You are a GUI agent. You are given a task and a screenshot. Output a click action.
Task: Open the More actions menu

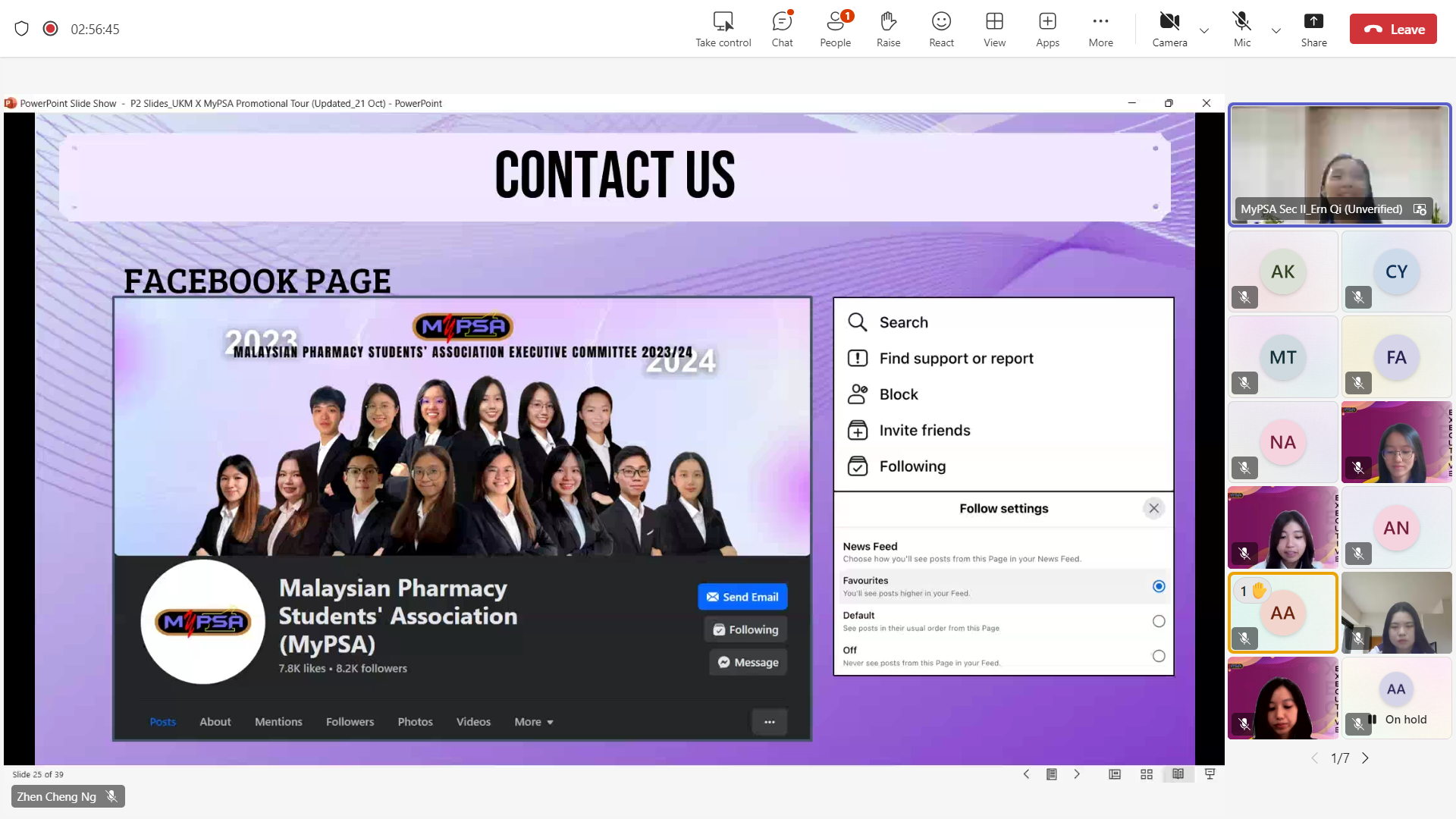tap(1100, 29)
